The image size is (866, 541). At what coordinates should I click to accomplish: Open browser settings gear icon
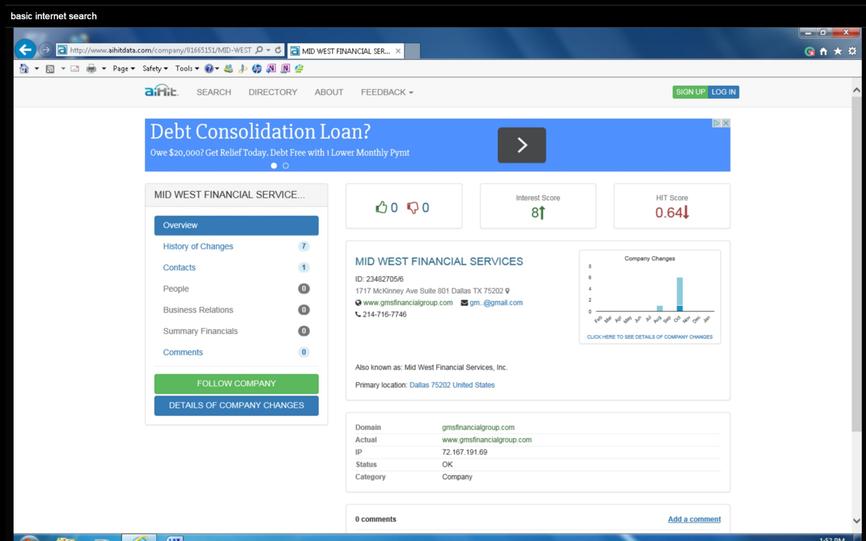(x=852, y=51)
